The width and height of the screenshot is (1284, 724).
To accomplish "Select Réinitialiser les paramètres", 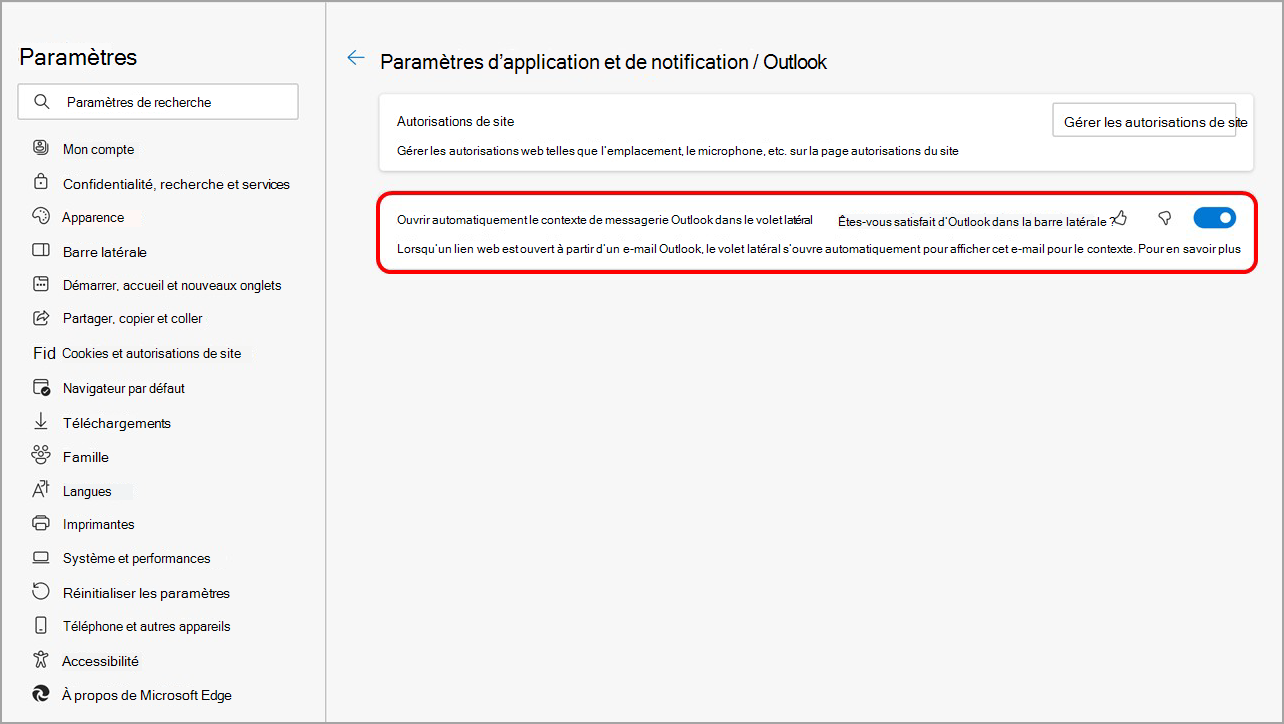I will (146, 593).
